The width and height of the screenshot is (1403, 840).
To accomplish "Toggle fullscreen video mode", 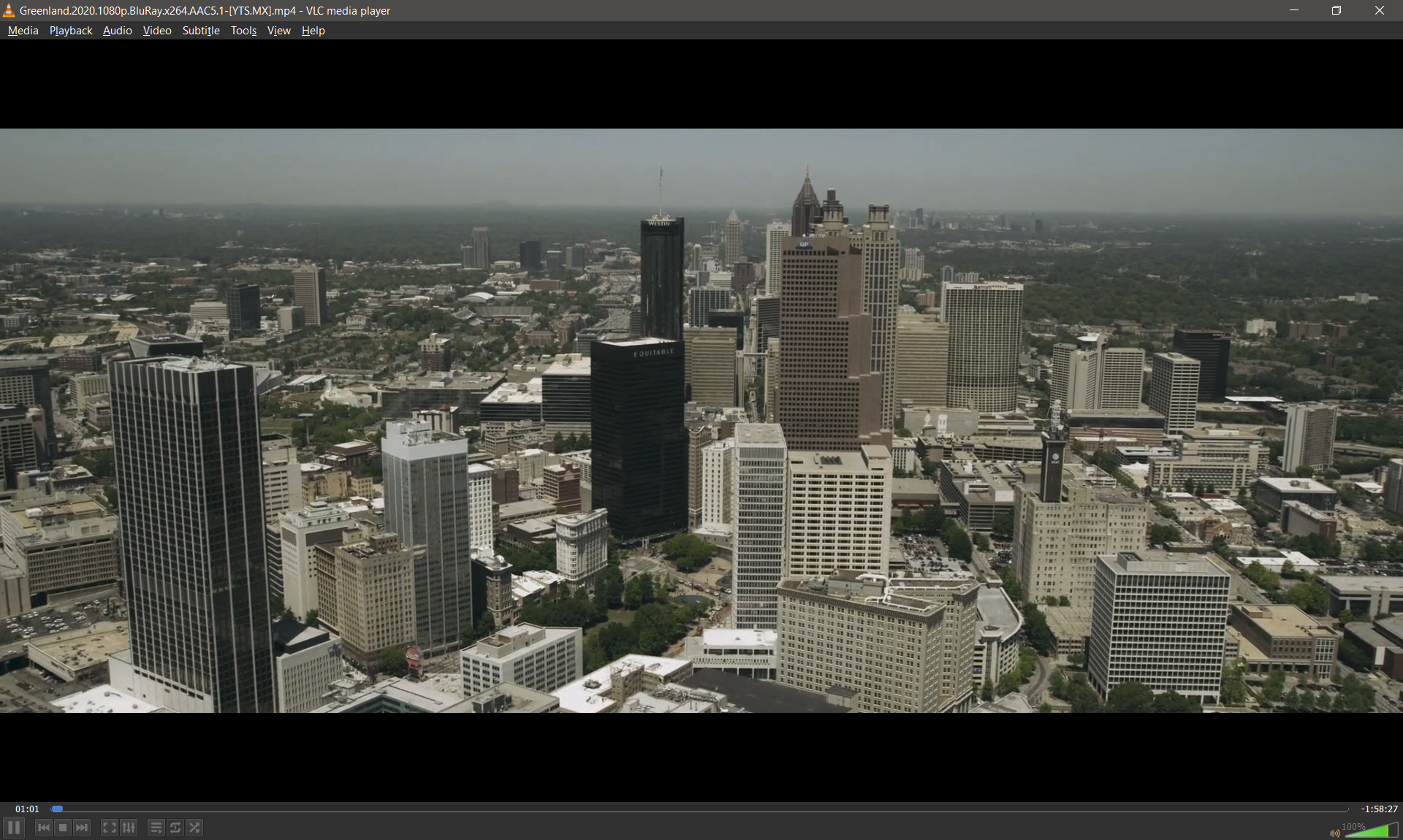I will pos(110,828).
